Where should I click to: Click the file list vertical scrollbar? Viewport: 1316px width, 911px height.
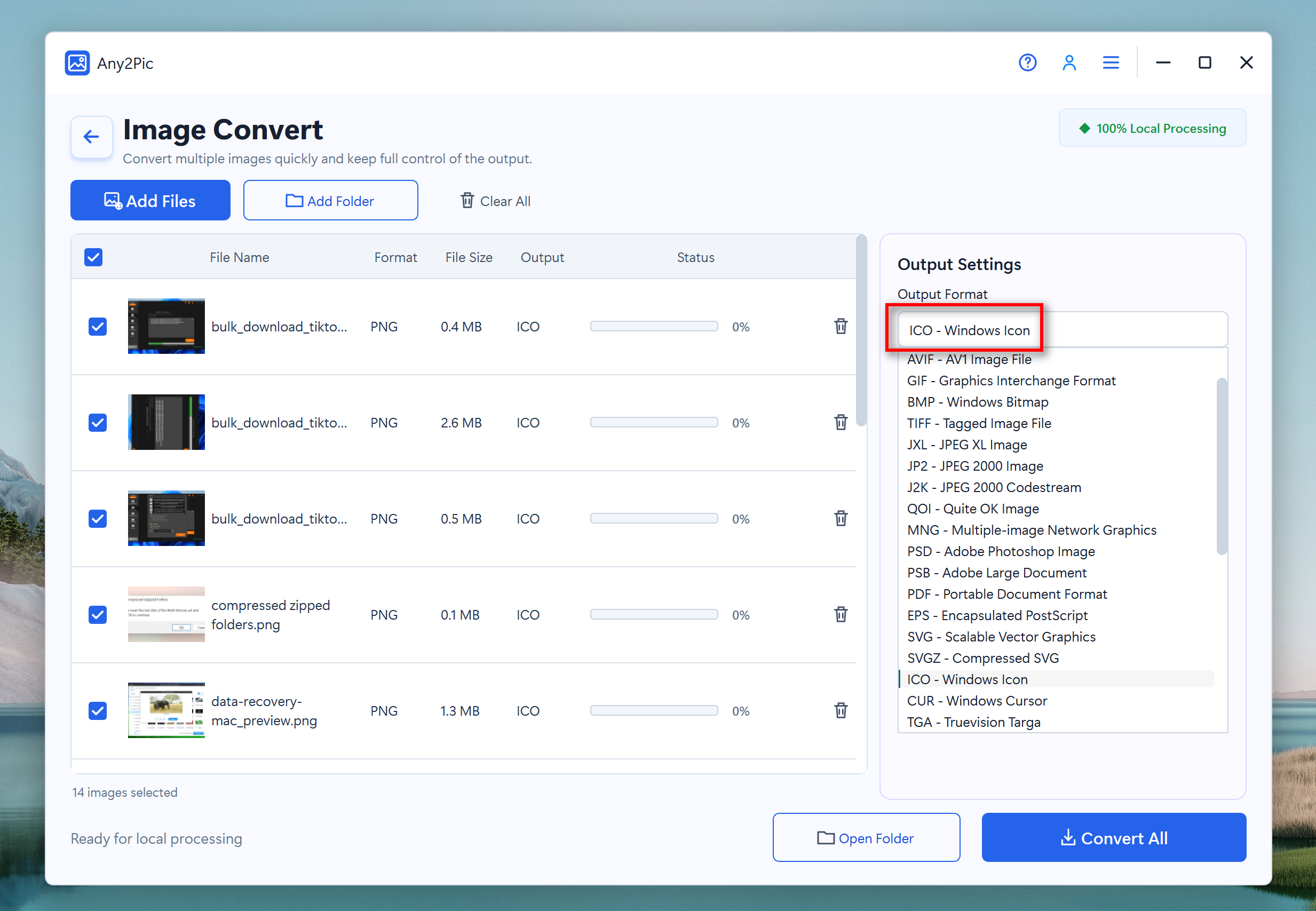(x=861, y=330)
